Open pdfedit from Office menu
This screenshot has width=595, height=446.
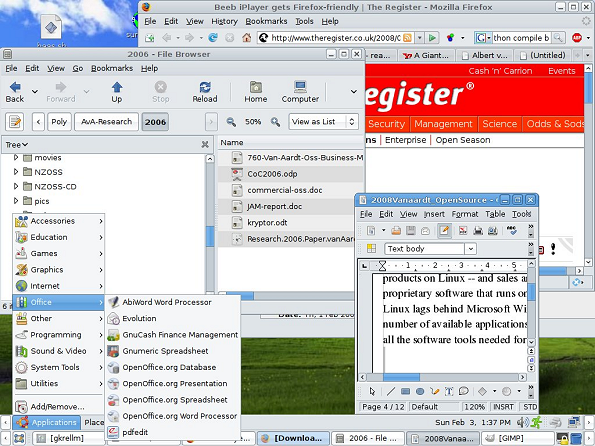173,432
